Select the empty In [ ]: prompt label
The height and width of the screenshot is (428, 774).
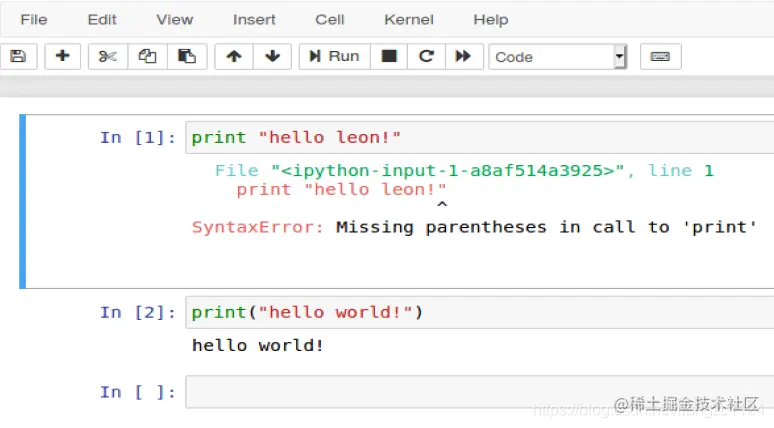click(x=138, y=392)
